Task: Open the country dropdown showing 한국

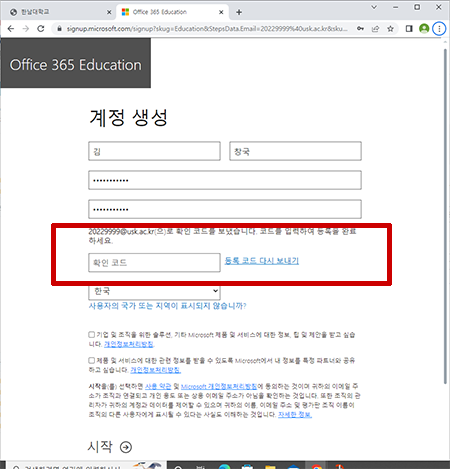Action: pos(154,292)
